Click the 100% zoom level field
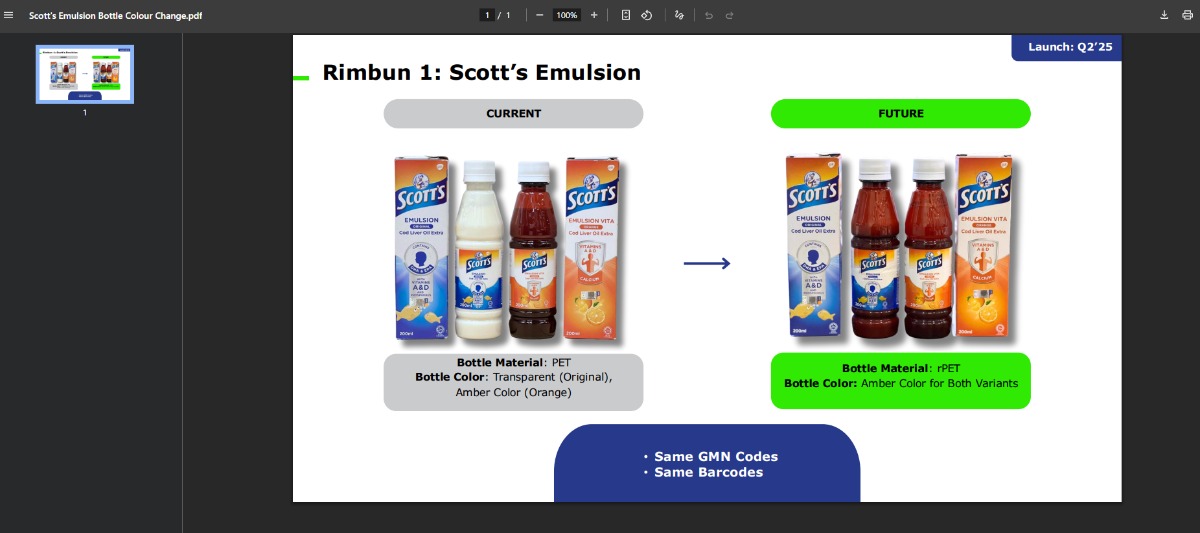Image resolution: width=1200 pixels, height=533 pixels. 567,15
